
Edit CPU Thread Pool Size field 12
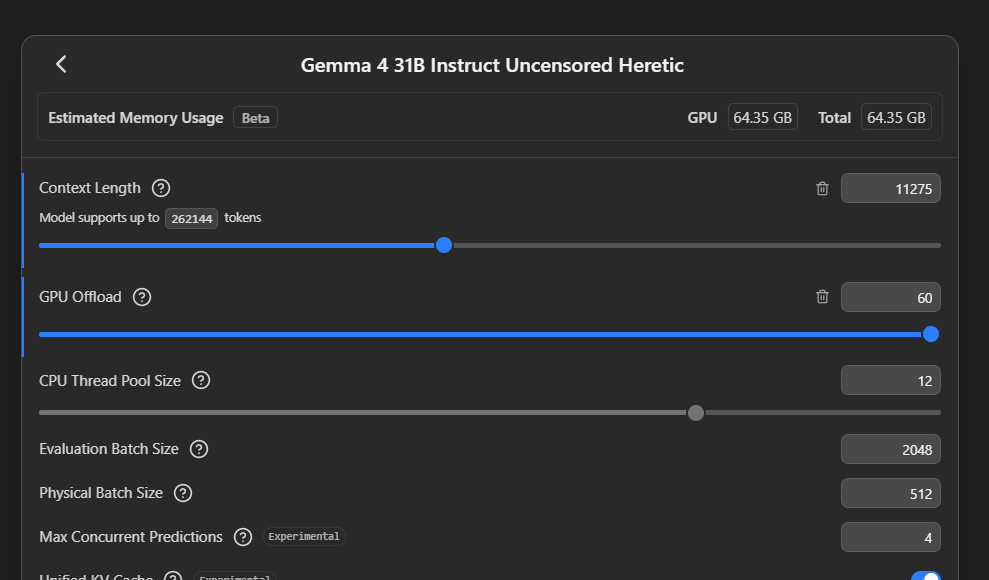891,380
